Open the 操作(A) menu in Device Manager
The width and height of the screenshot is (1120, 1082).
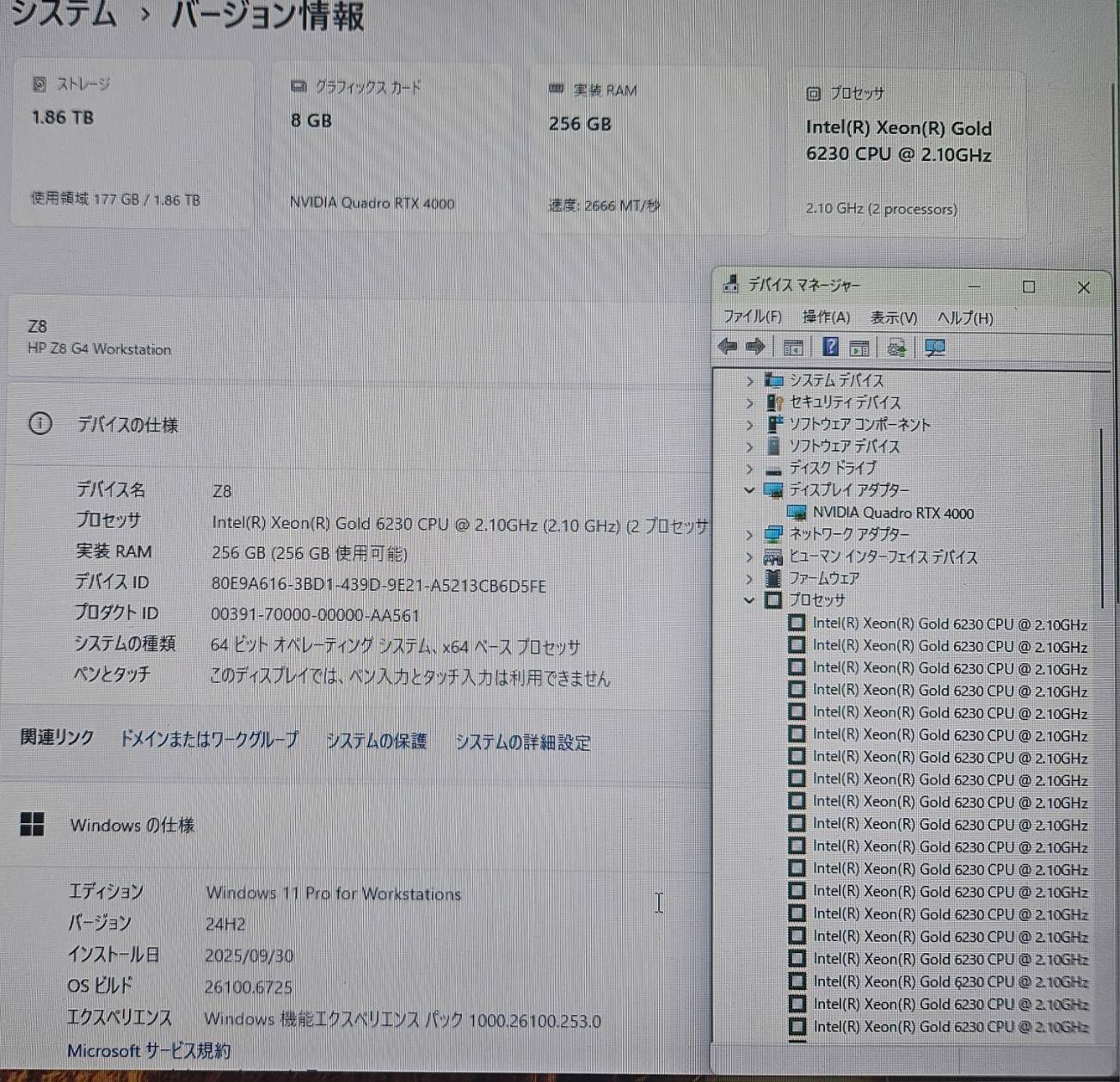[828, 317]
